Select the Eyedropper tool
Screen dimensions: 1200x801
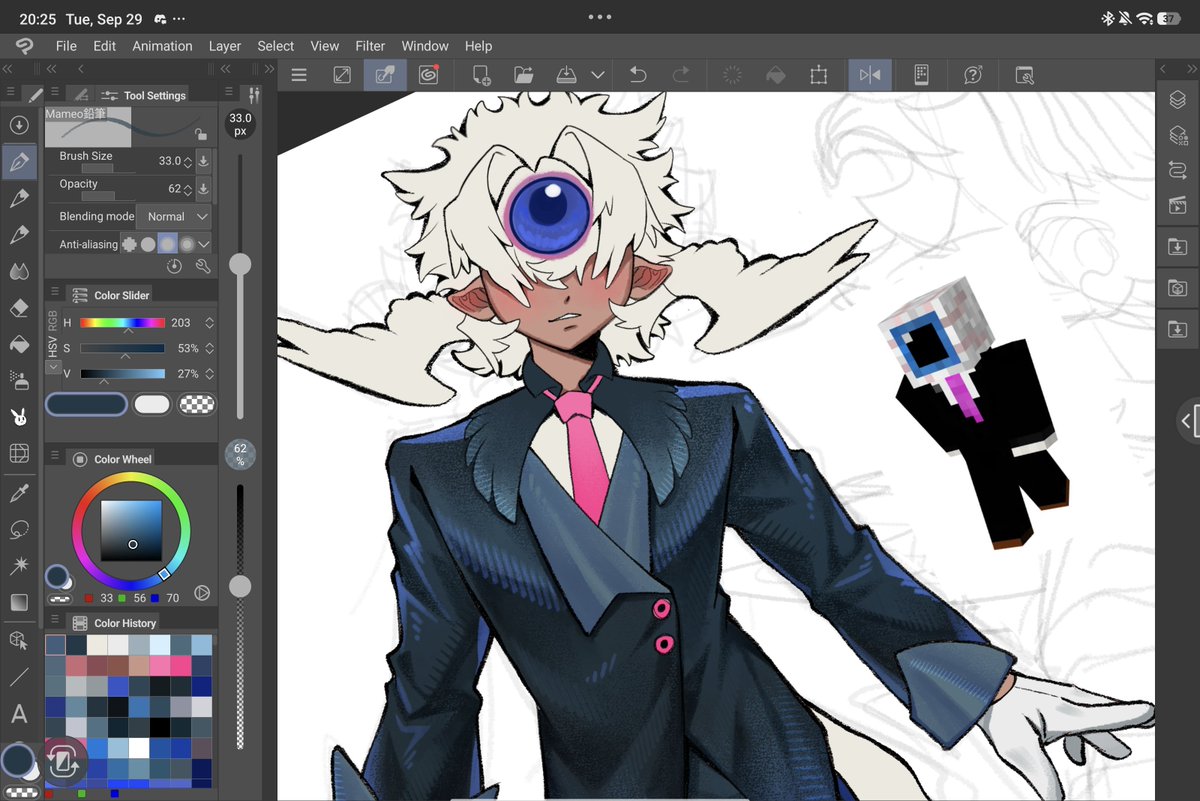(18, 493)
